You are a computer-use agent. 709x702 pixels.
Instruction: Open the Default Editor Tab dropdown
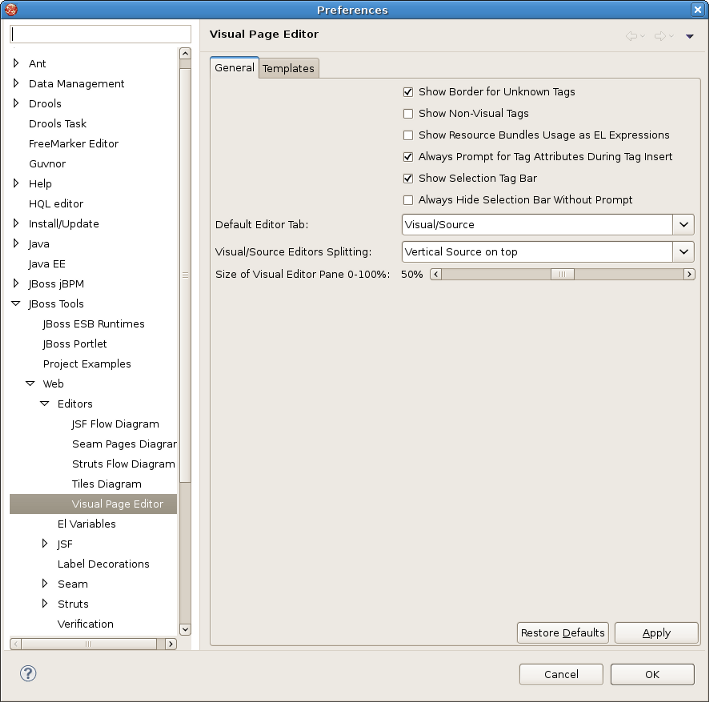click(x=683, y=225)
